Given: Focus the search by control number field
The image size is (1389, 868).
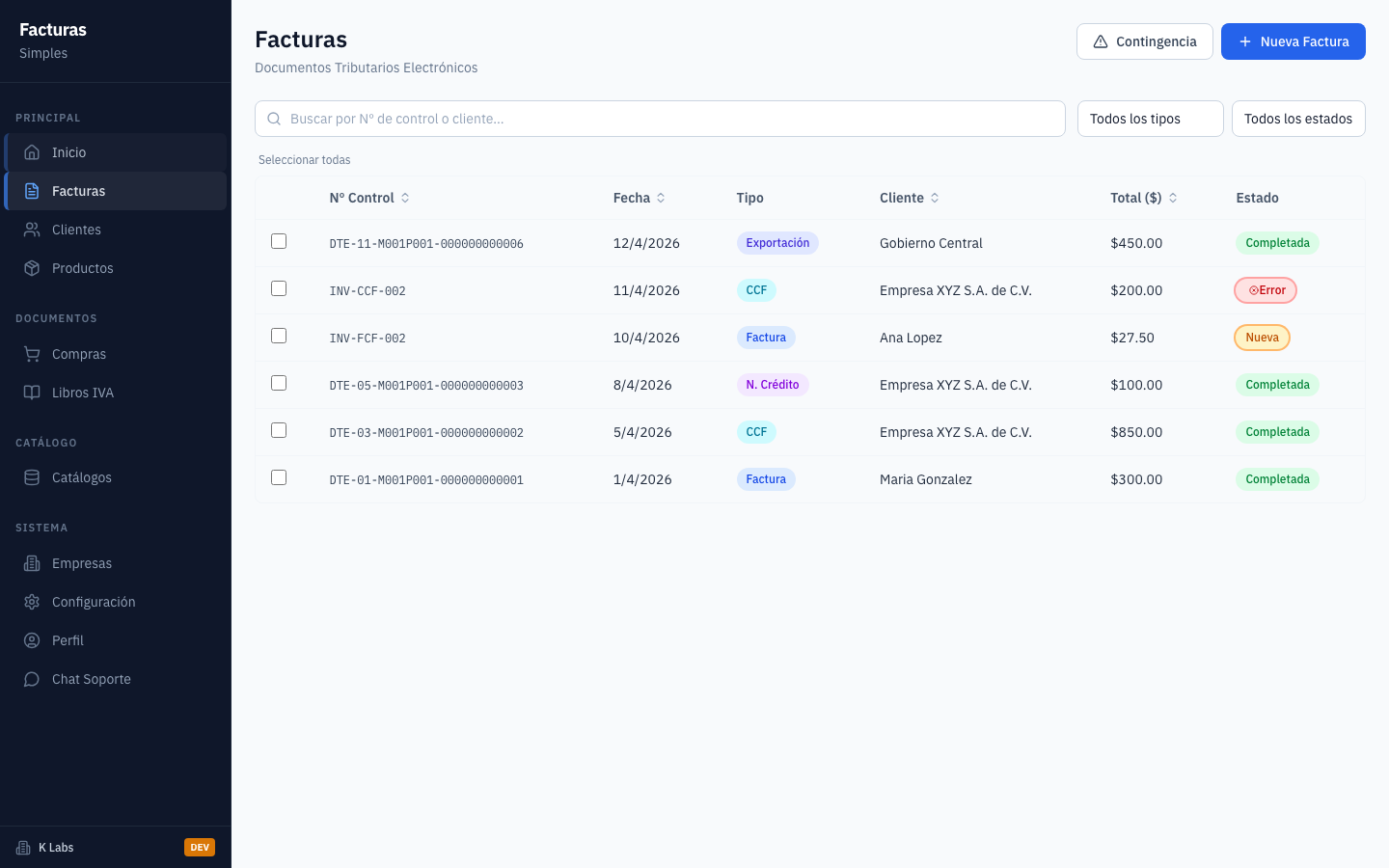Looking at the screenshot, I should pyautogui.click(x=660, y=119).
